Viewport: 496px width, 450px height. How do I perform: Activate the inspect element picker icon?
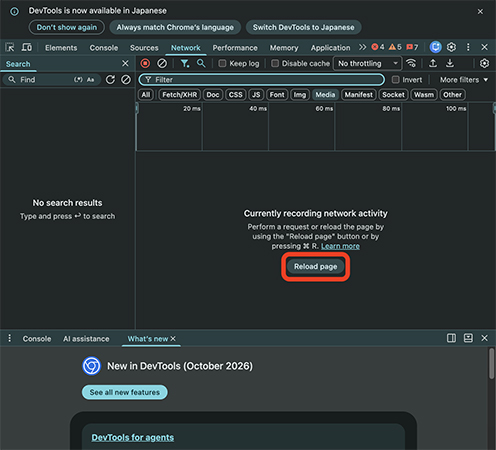point(10,47)
